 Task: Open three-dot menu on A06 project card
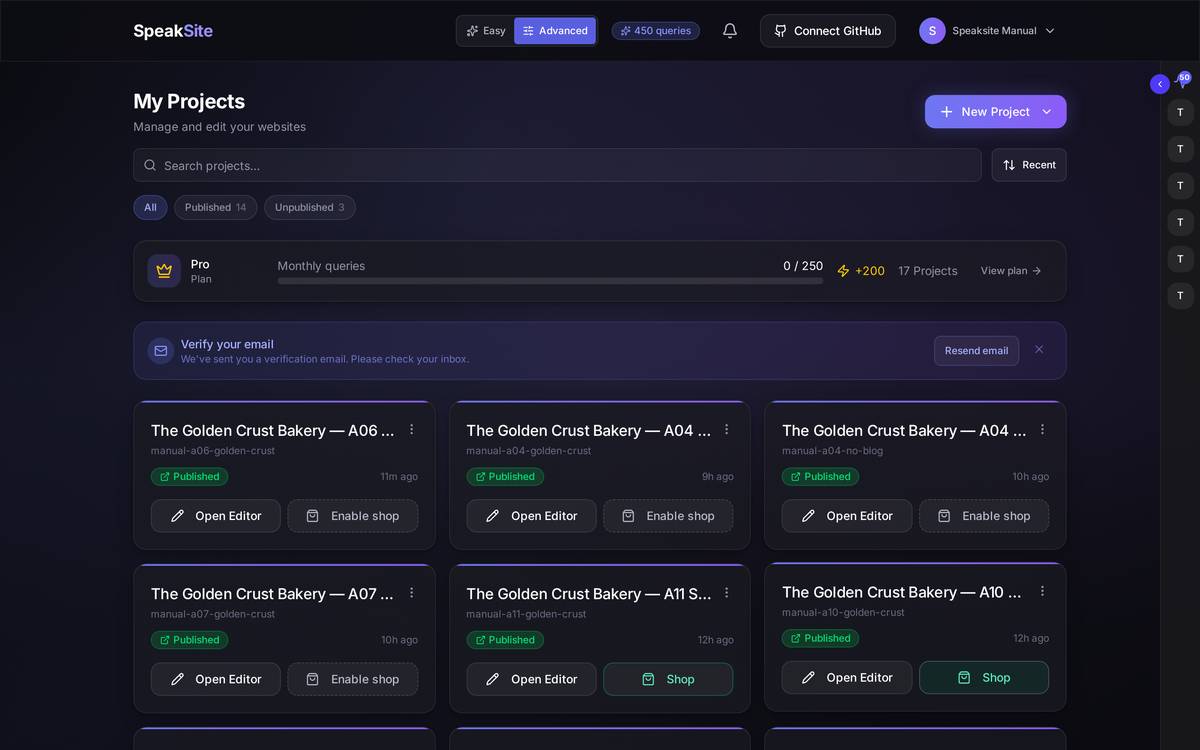(411, 429)
